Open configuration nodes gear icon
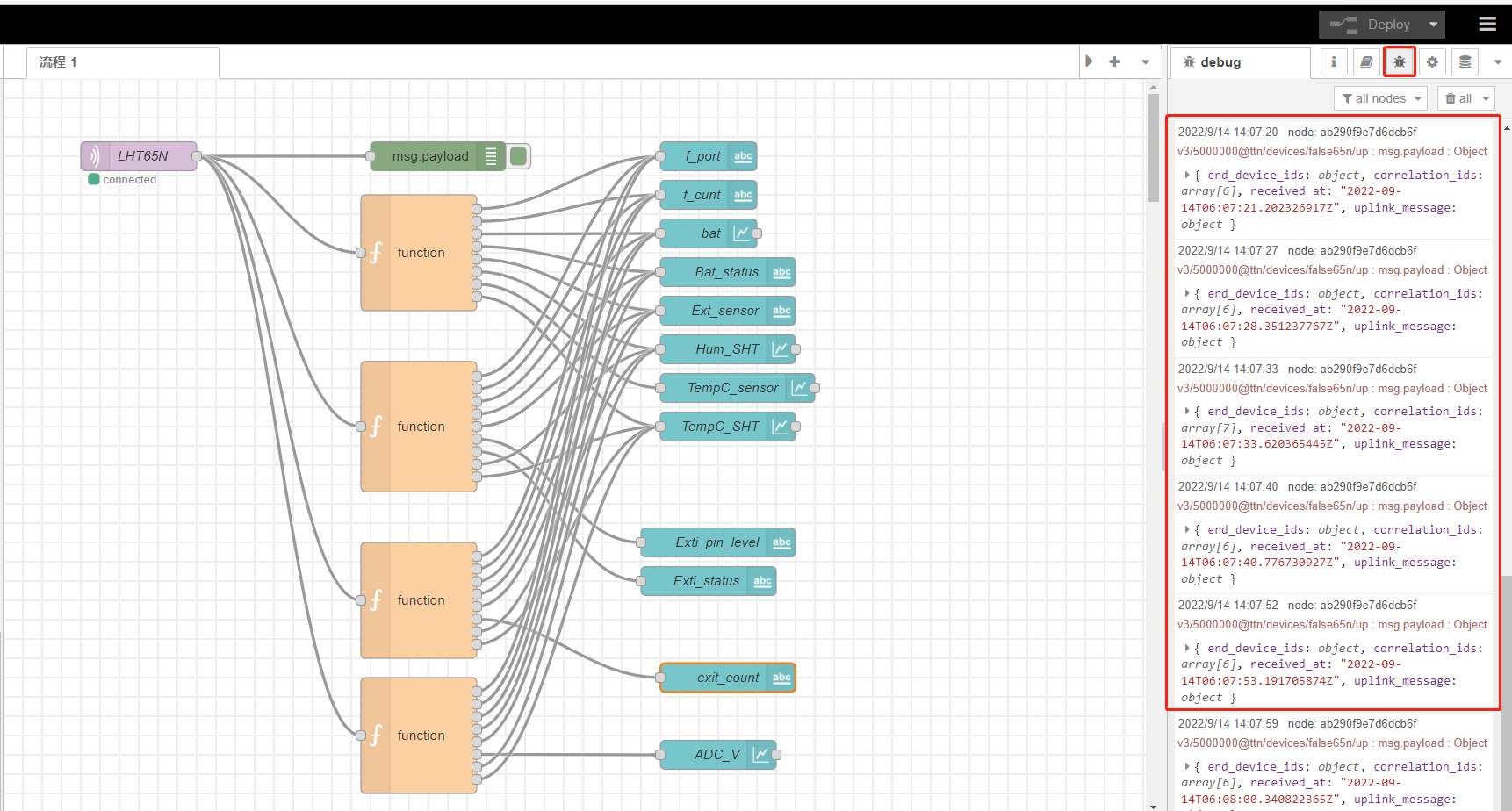The image size is (1512, 811). (x=1432, y=62)
